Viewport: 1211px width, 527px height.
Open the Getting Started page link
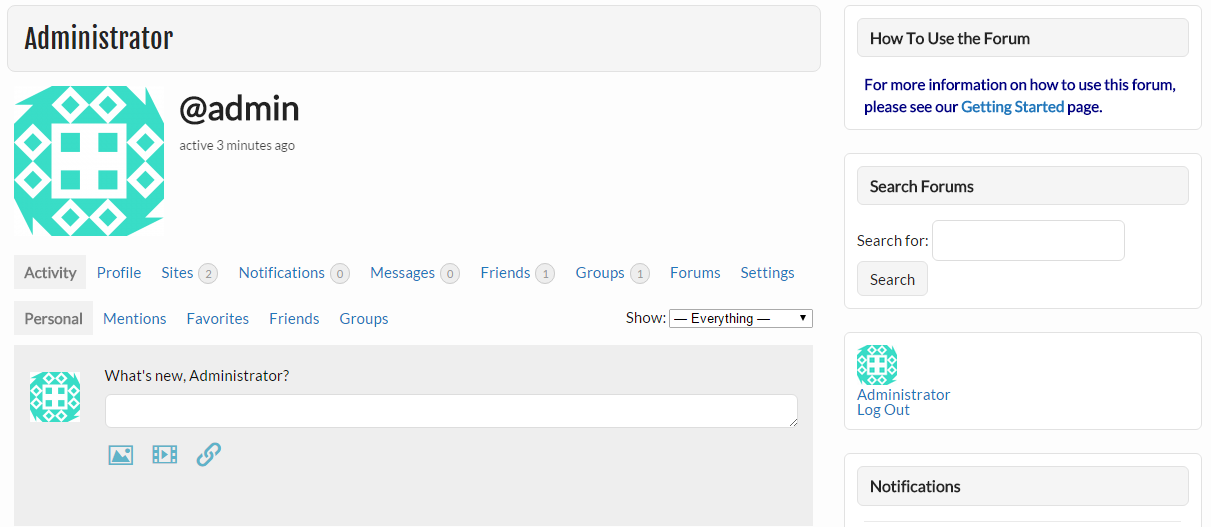tap(1012, 106)
